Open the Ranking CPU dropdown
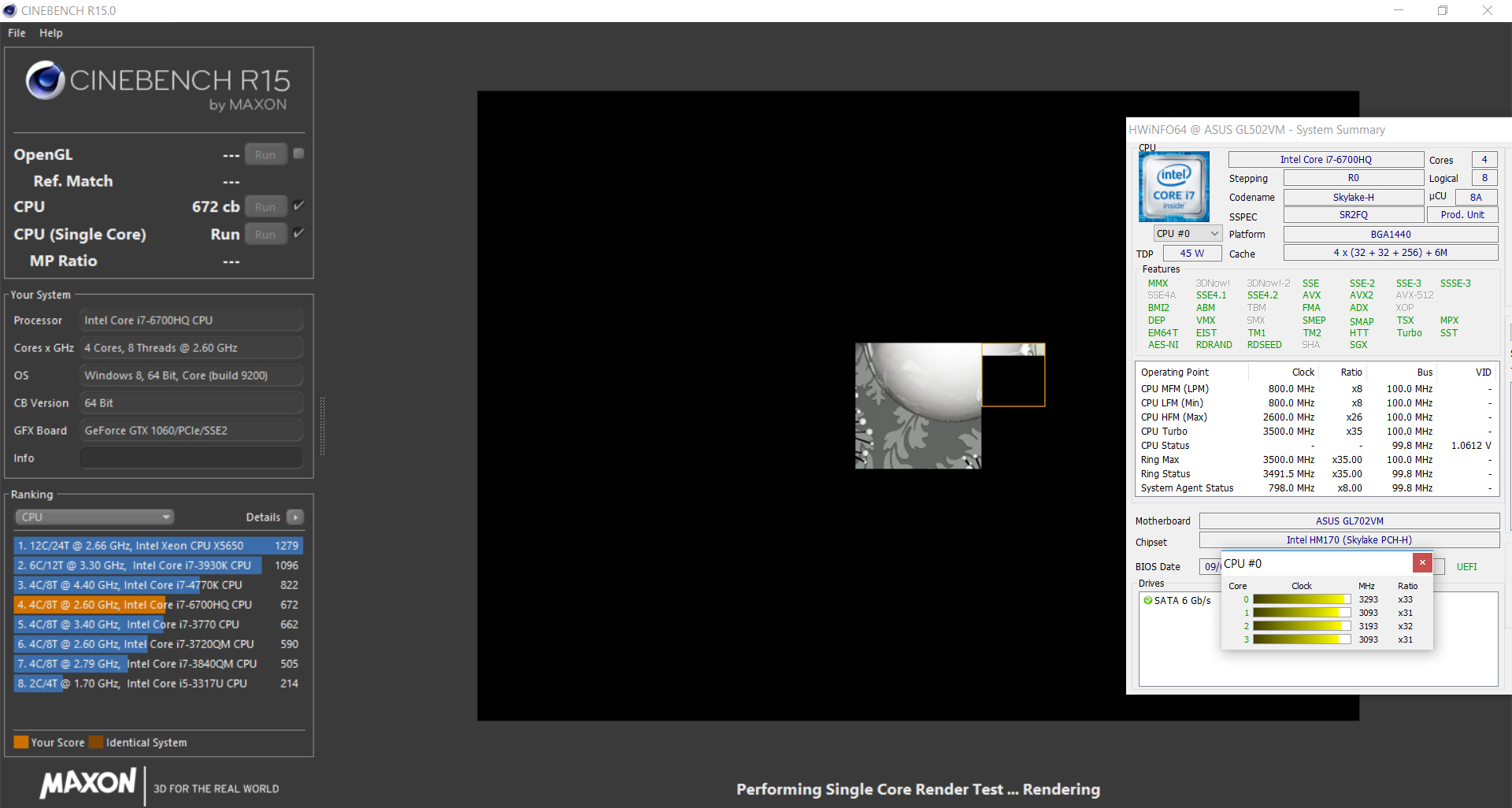1512x808 pixels. [94, 517]
